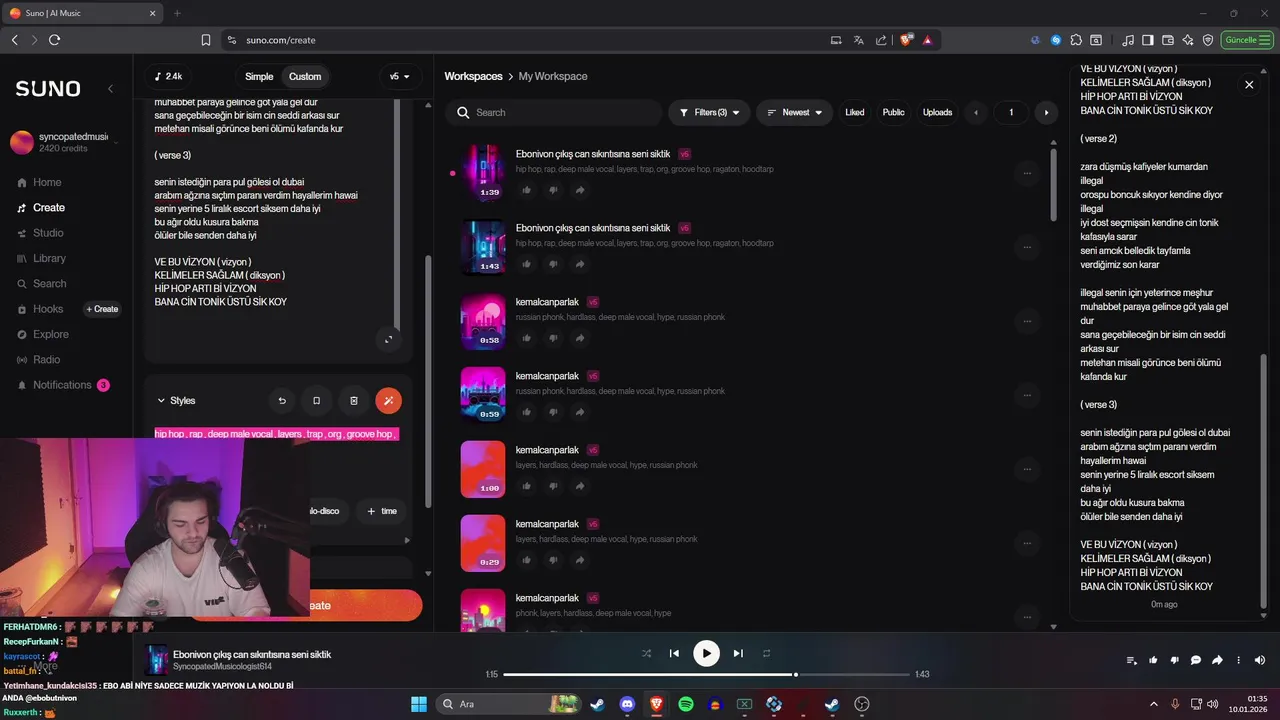Image resolution: width=1280 pixels, height=720 pixels.
Task: Open My Workspace breadcrumb
Action: (x=553, y=76)
